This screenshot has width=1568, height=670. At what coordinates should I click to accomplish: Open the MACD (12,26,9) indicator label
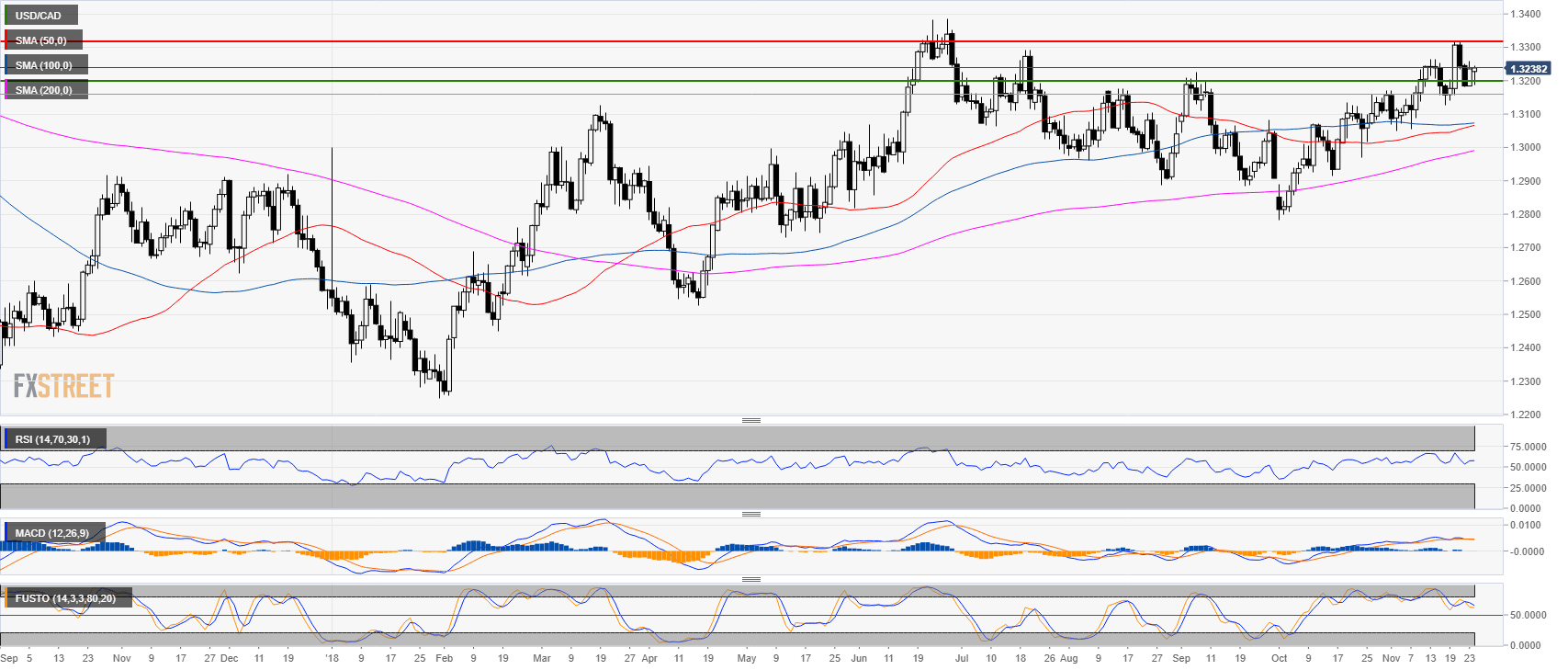(53, 533)
